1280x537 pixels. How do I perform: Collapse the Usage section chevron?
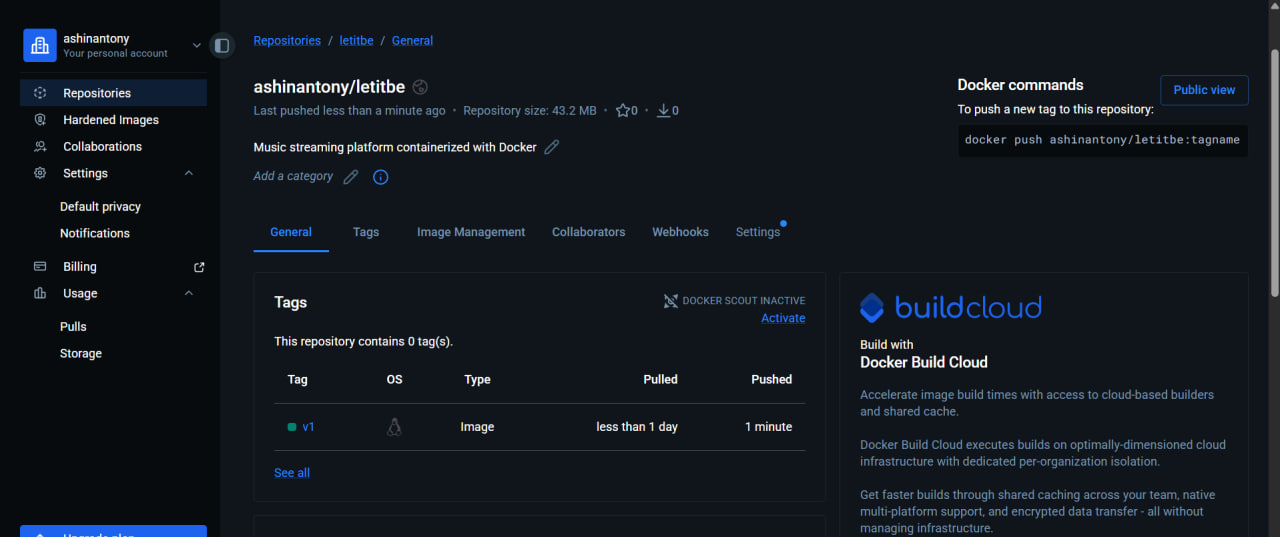189,293
